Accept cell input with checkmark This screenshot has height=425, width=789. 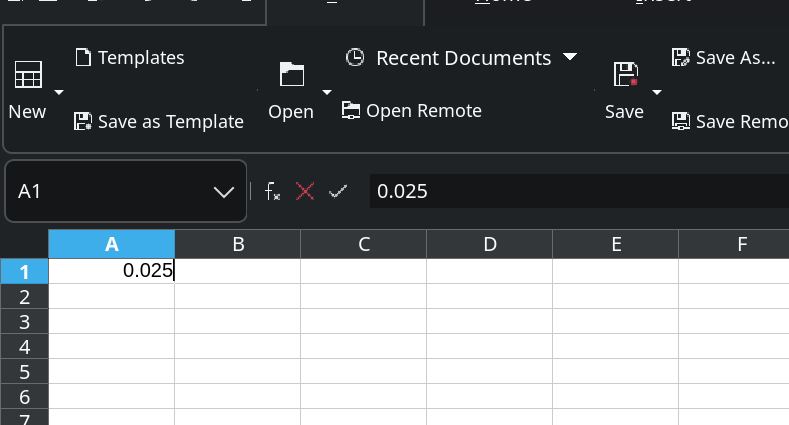coord(338,191)
